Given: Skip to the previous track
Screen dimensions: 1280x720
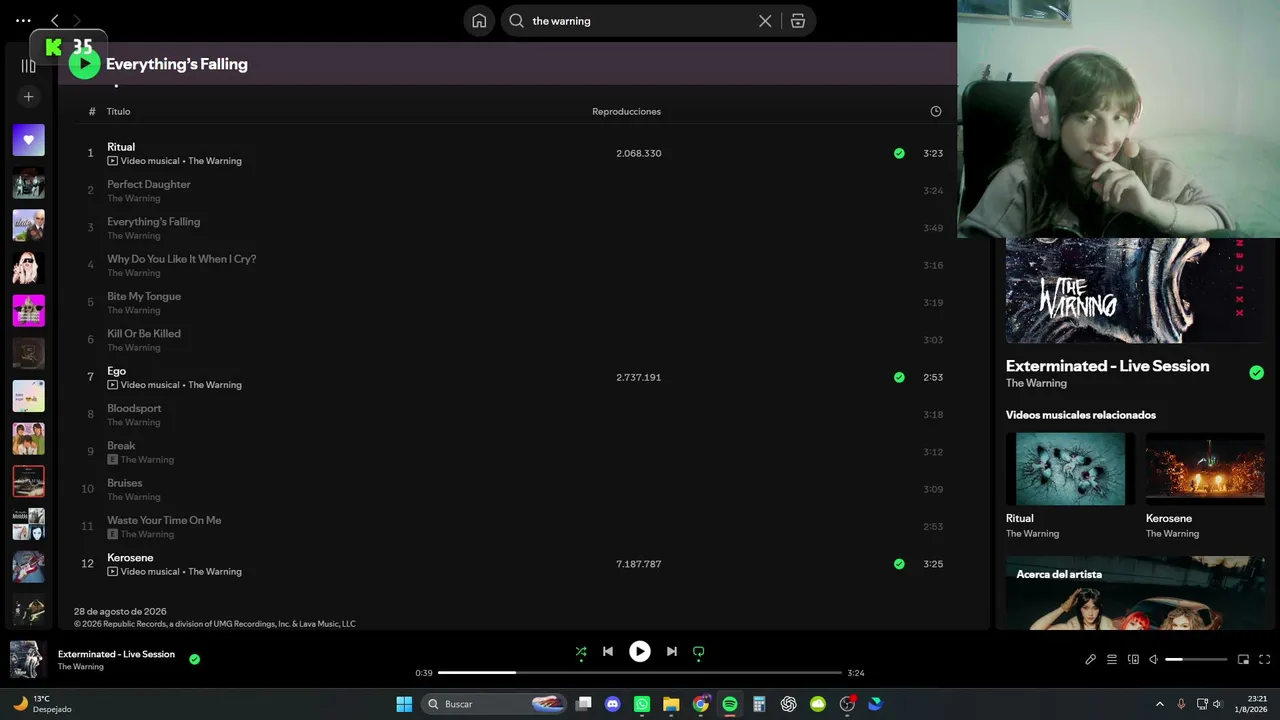Looking at the screenshot, I should tap(607, 652).
